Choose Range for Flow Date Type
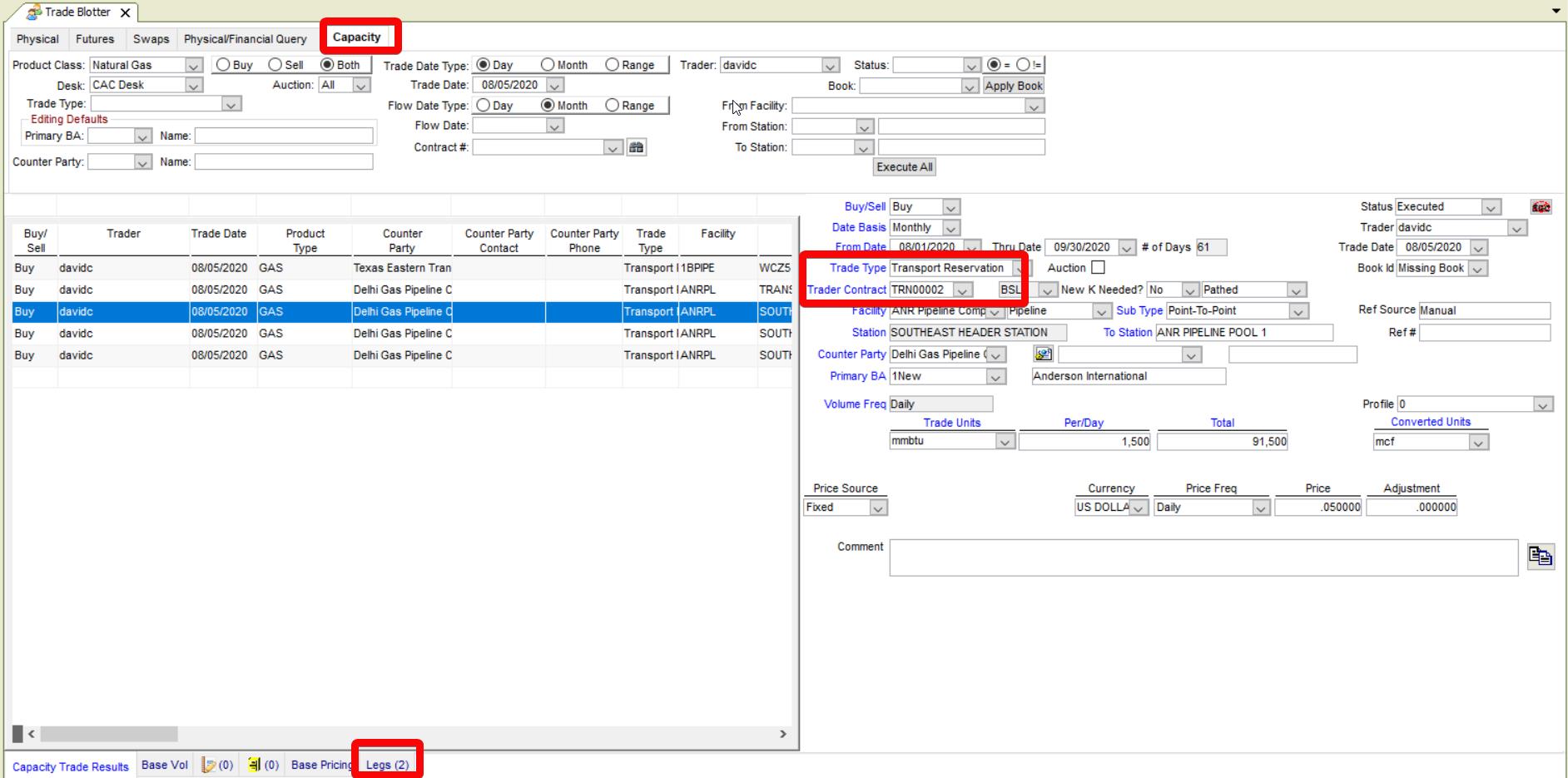1568x778 pixels. [613, 106]
